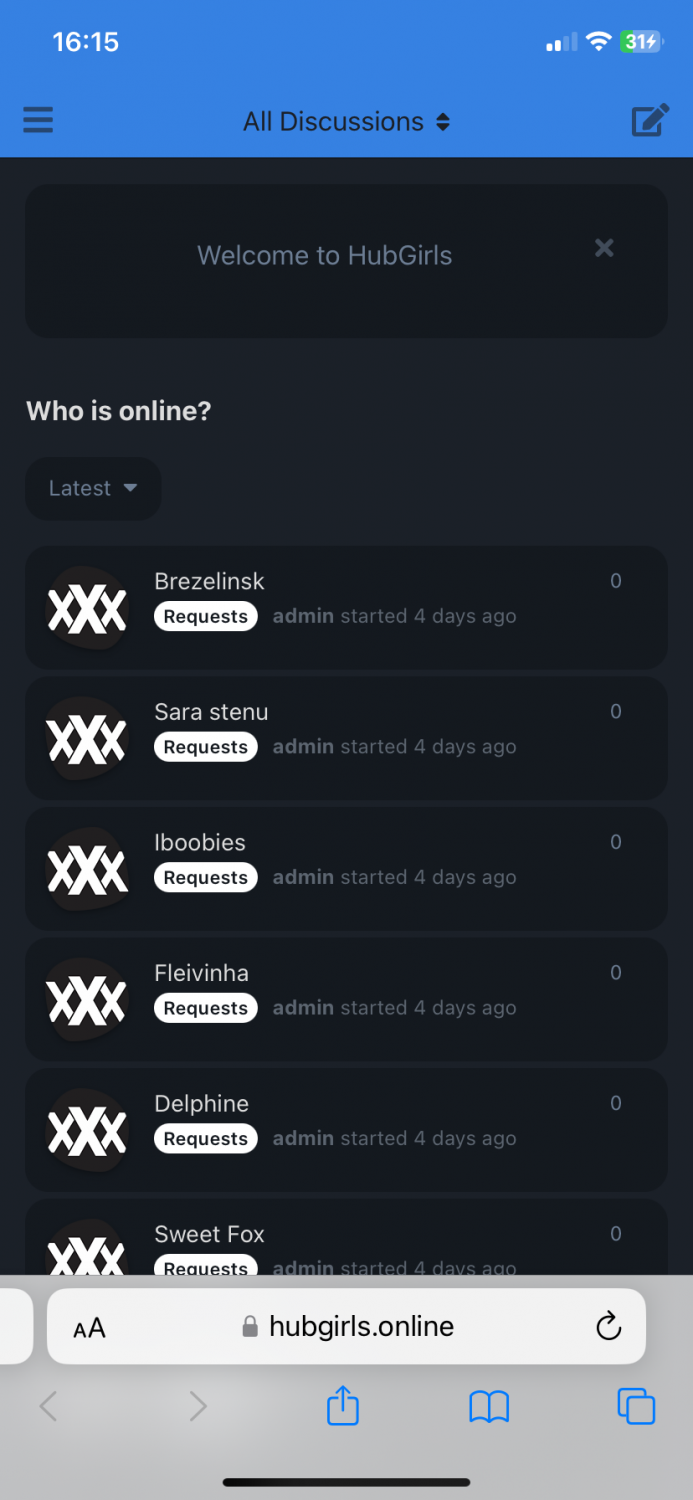This screenshot has width=693, height=1500.
Task: Open the Latest sort dropdown
Action: pos(93,488)
